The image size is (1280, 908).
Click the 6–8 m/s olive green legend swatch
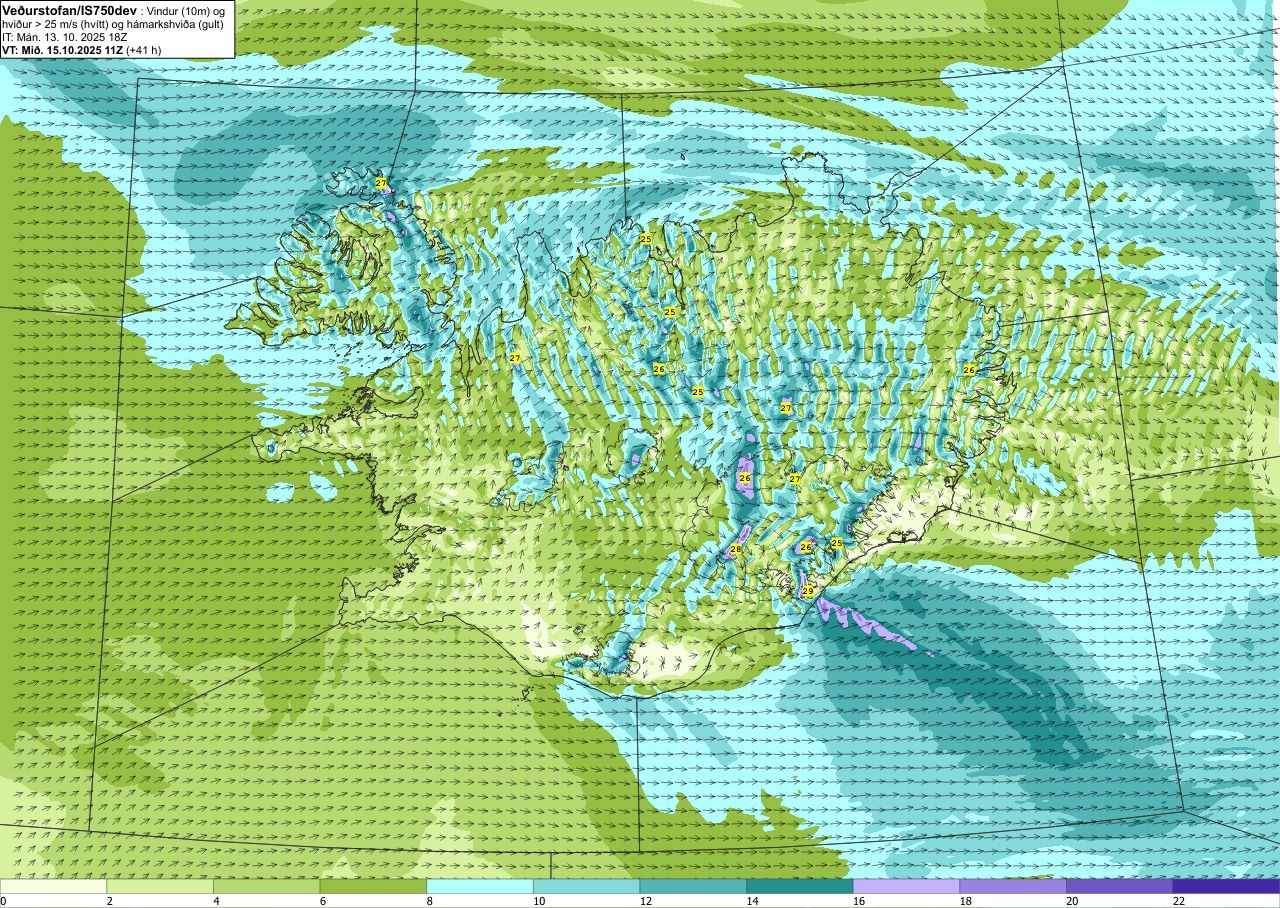point(373,886)
